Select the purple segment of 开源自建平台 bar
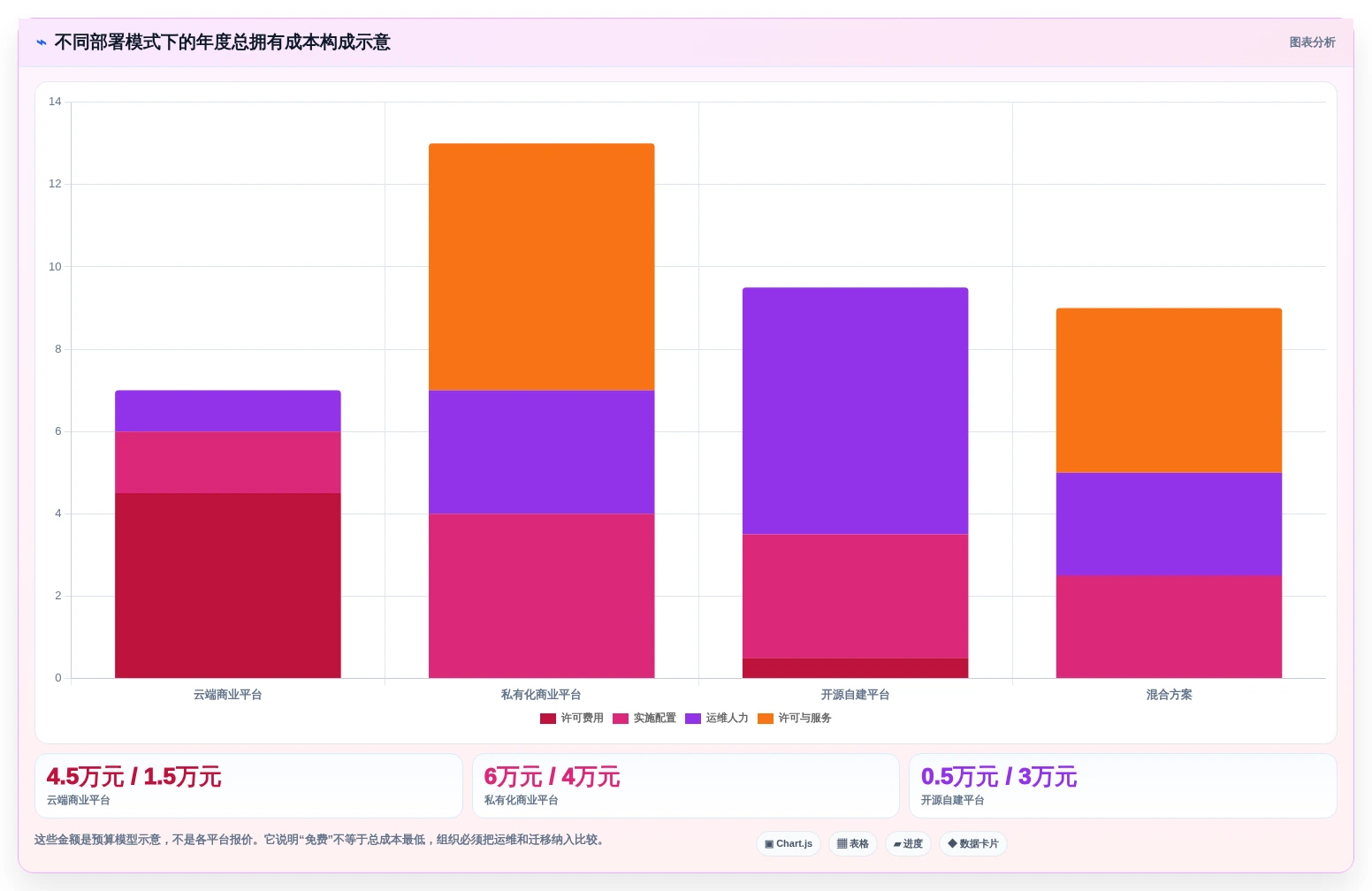Screen dimensions: 1372x891 click(856, 411)
